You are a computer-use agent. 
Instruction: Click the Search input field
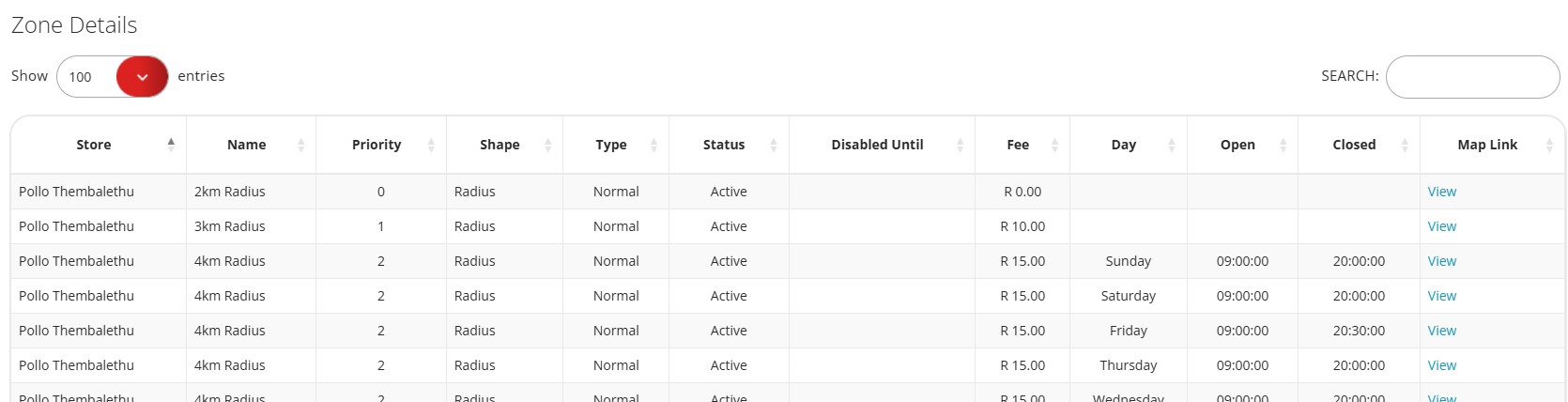click(x=1472, y=77)
